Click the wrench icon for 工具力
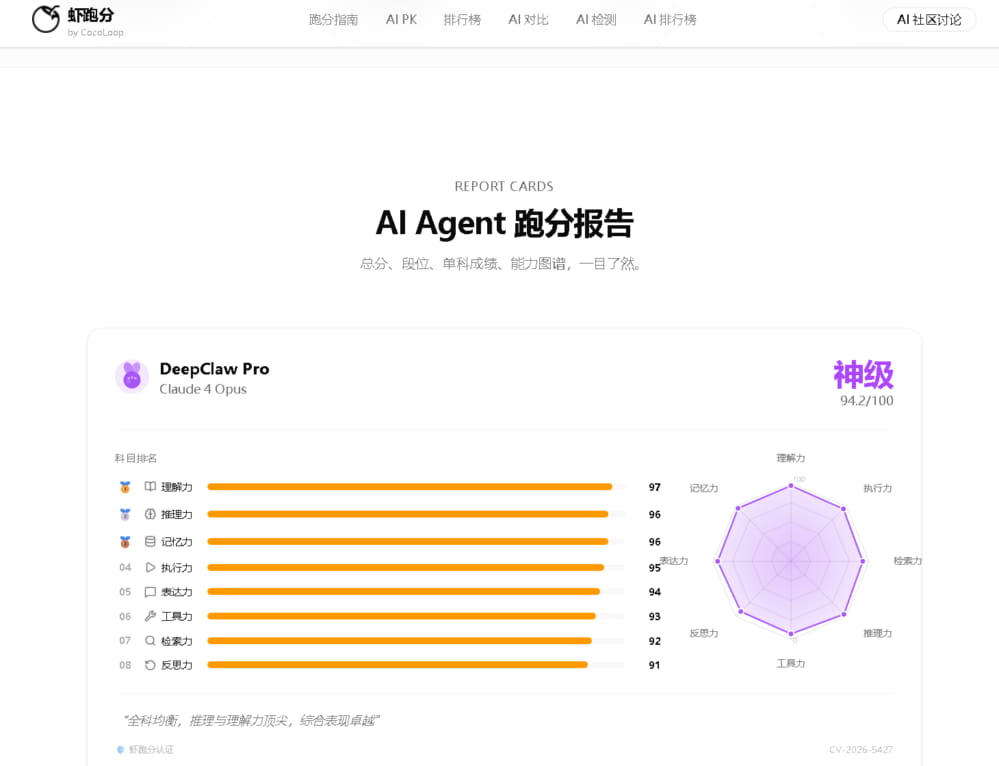The image size is (999, 766). pyautogui.click(x=150, y=616)
